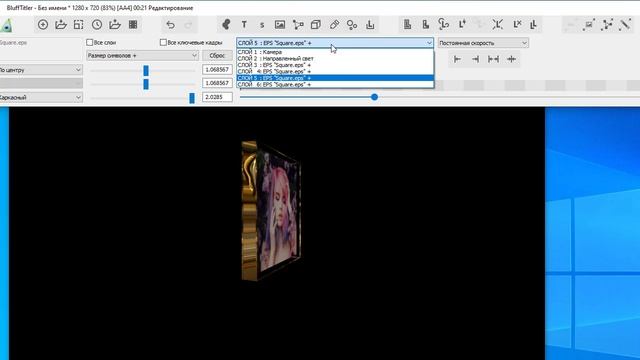Select СЛОЙ 4: EPS Square.eps entry
Image resolution: width=640 pixels, height=360 pixels.
(335, 71)
